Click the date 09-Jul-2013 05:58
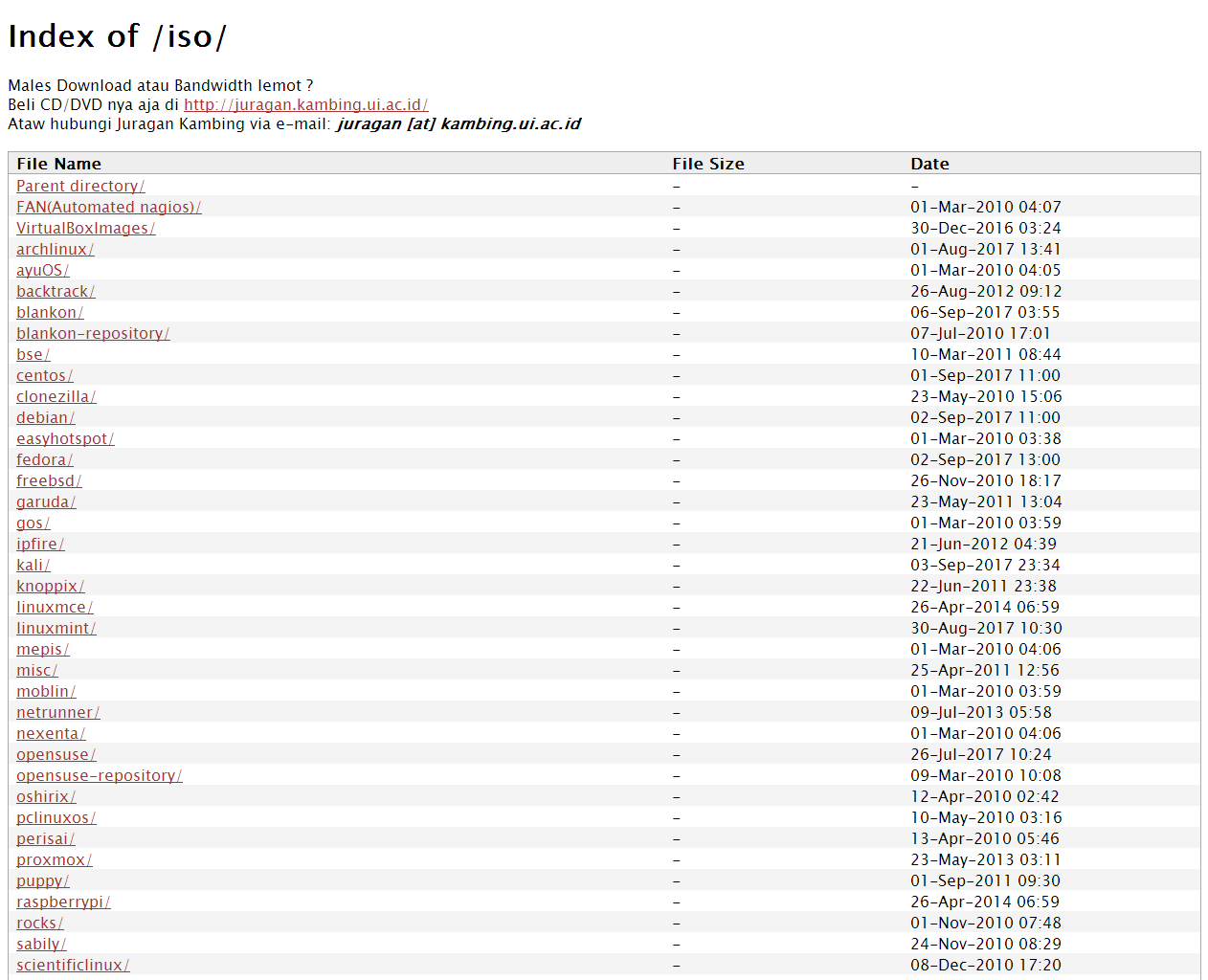This screenshot has height=980, width=1208. tap(981, 712)
